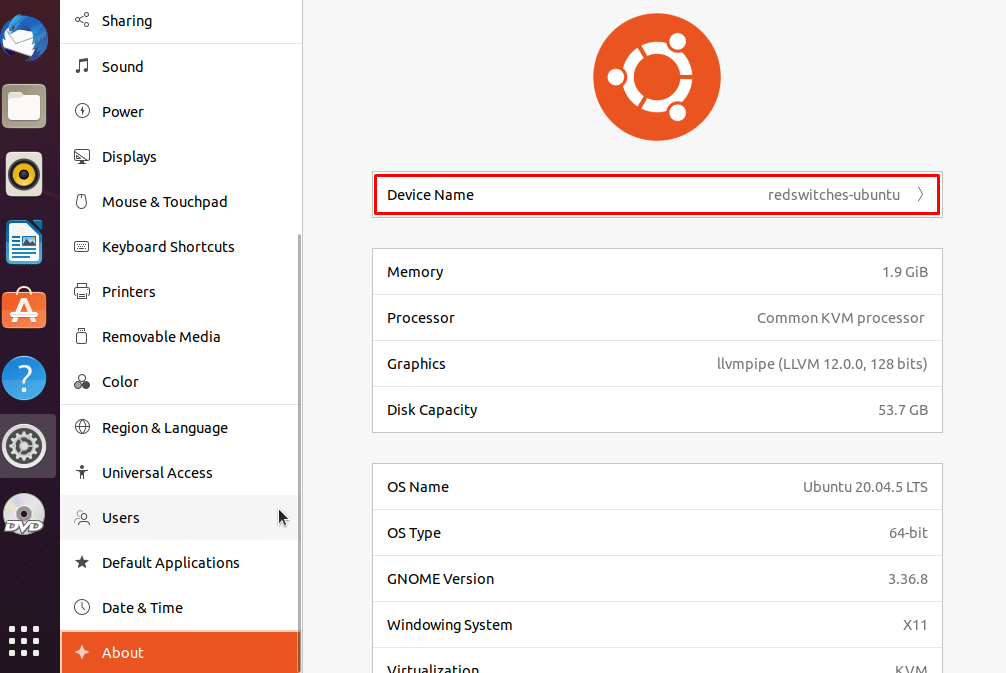This screenshot has width=1006, height=673.
Task: Open Rhythmbox music player in dock
Action: click(x=24, y=174)
